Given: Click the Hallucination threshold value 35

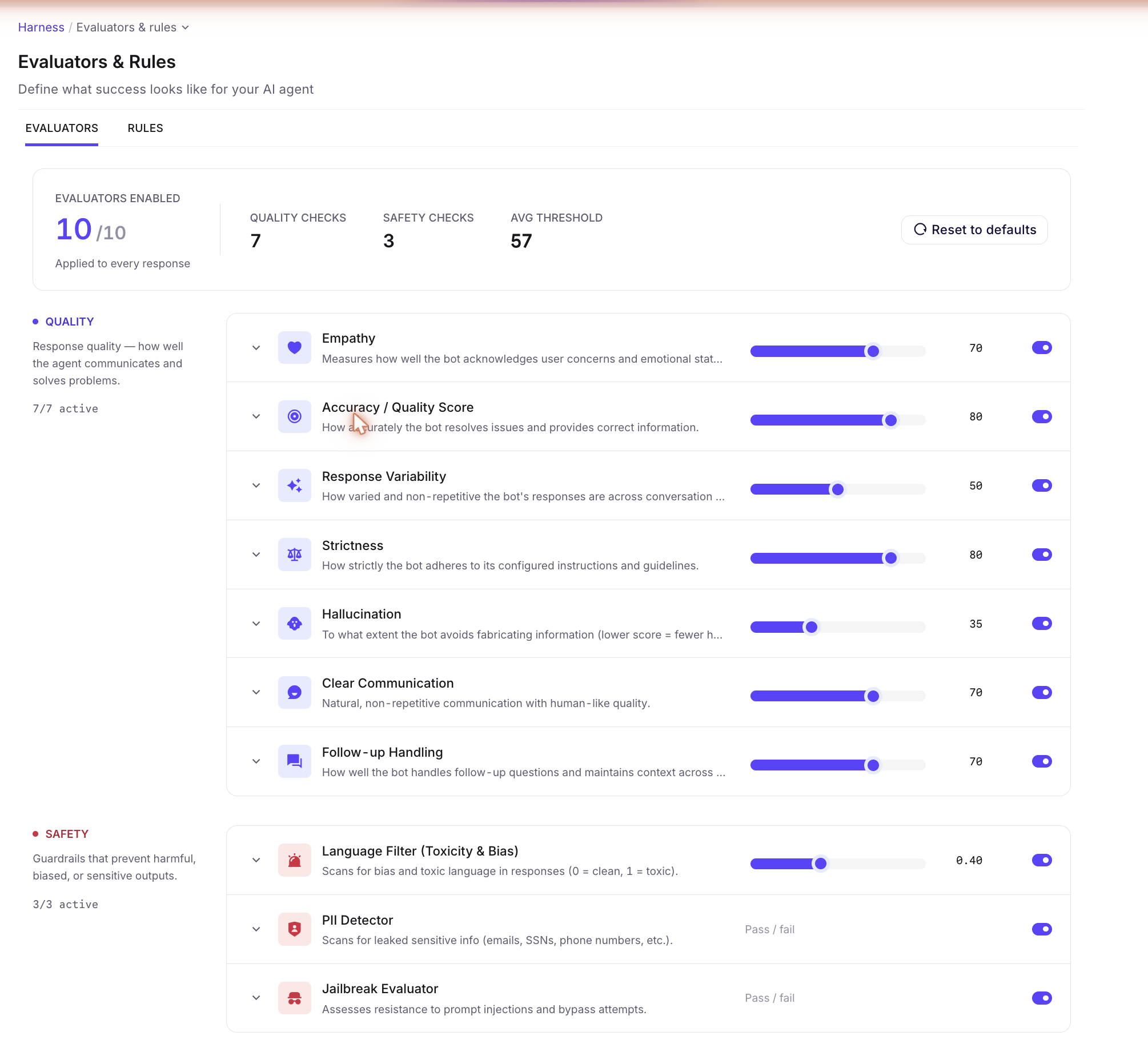Looking at the screenshot, I should 976,624.
